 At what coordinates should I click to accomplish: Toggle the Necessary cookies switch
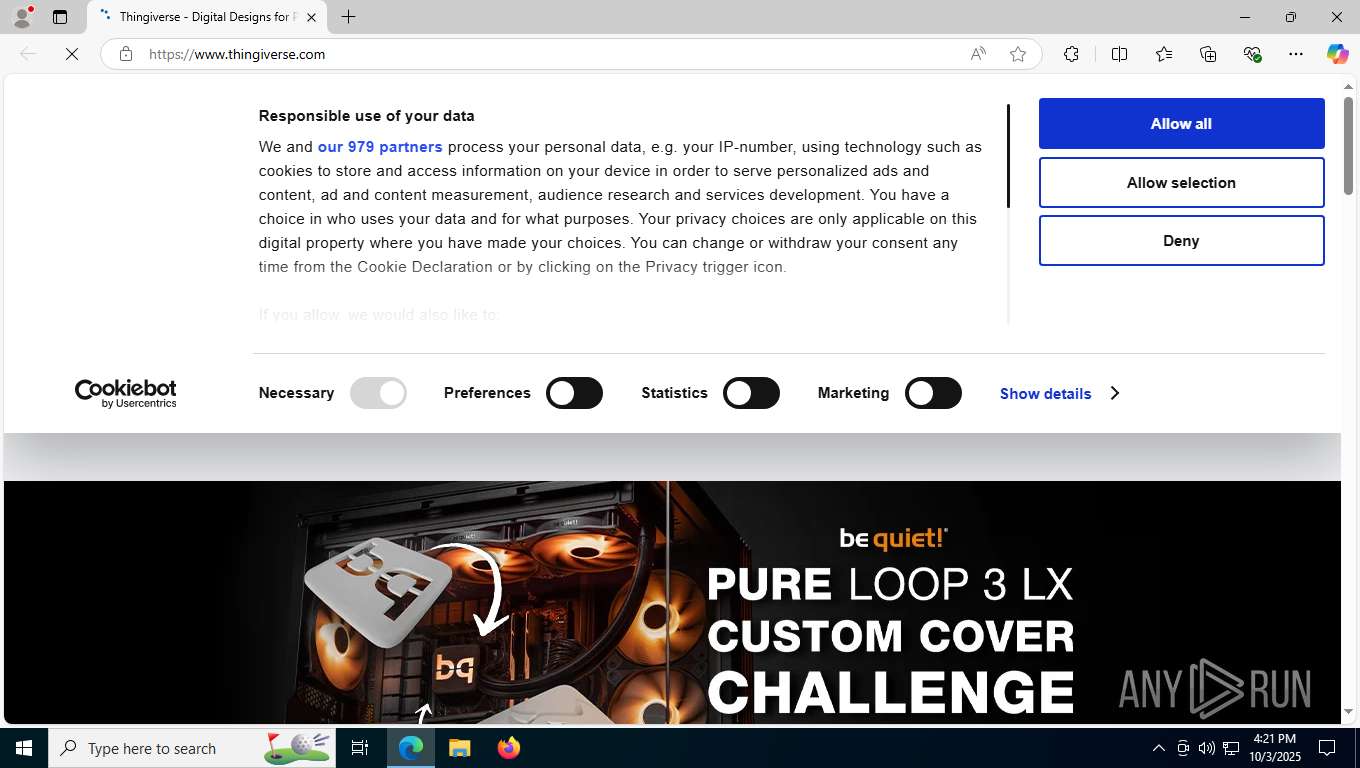[x=378, y=393]
